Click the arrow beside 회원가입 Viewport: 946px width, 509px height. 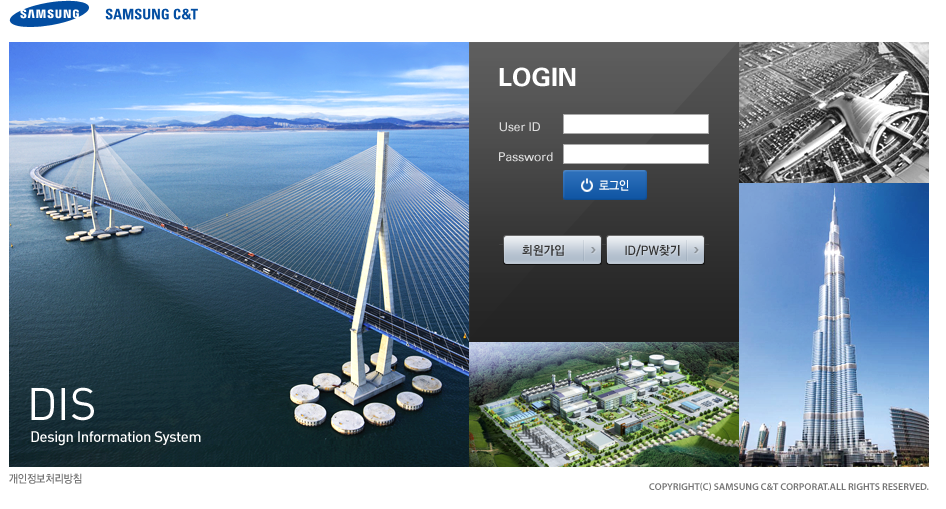[x=592, y=250]
